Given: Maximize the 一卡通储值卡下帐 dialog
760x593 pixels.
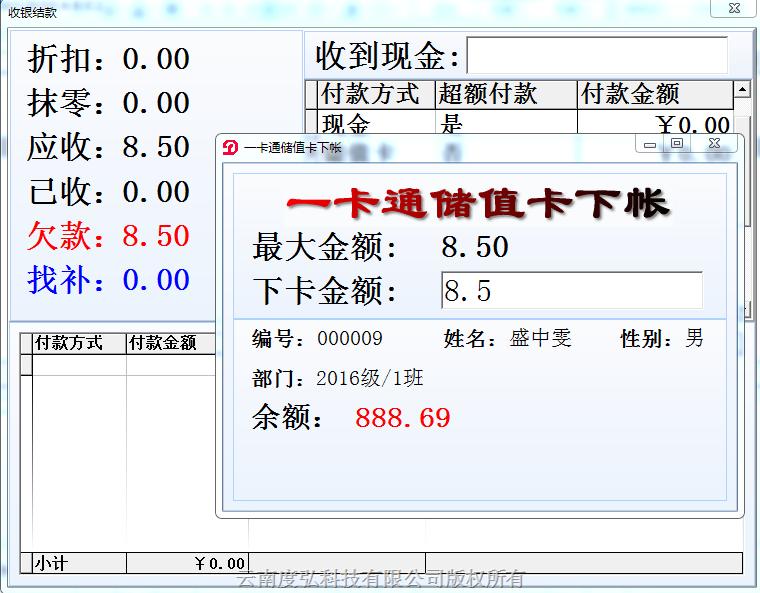Looking at the screenshot, I should pyautogui.click(x=677, y=145).
